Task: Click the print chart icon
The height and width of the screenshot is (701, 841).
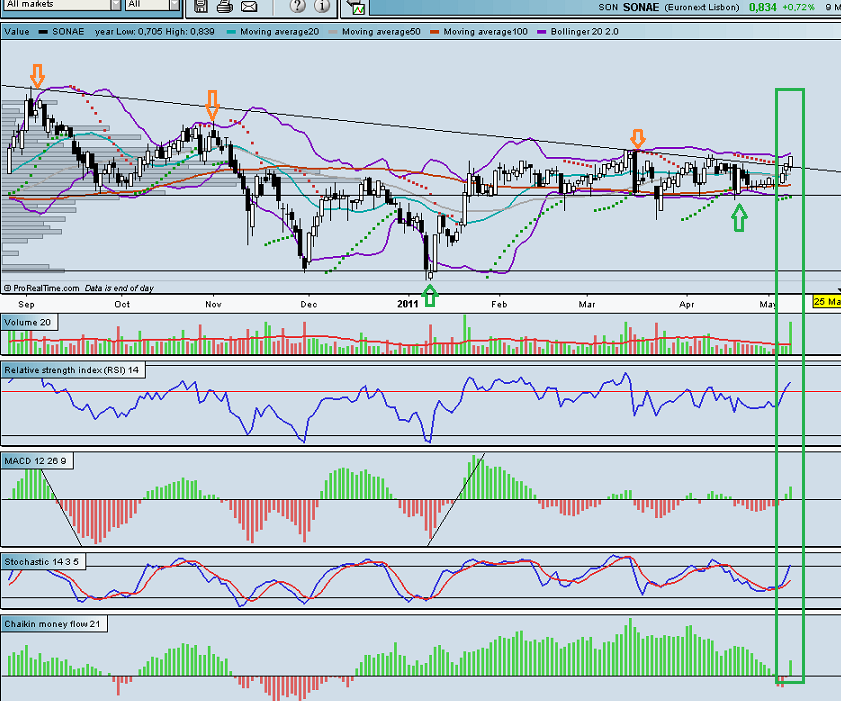Action: 225,6
